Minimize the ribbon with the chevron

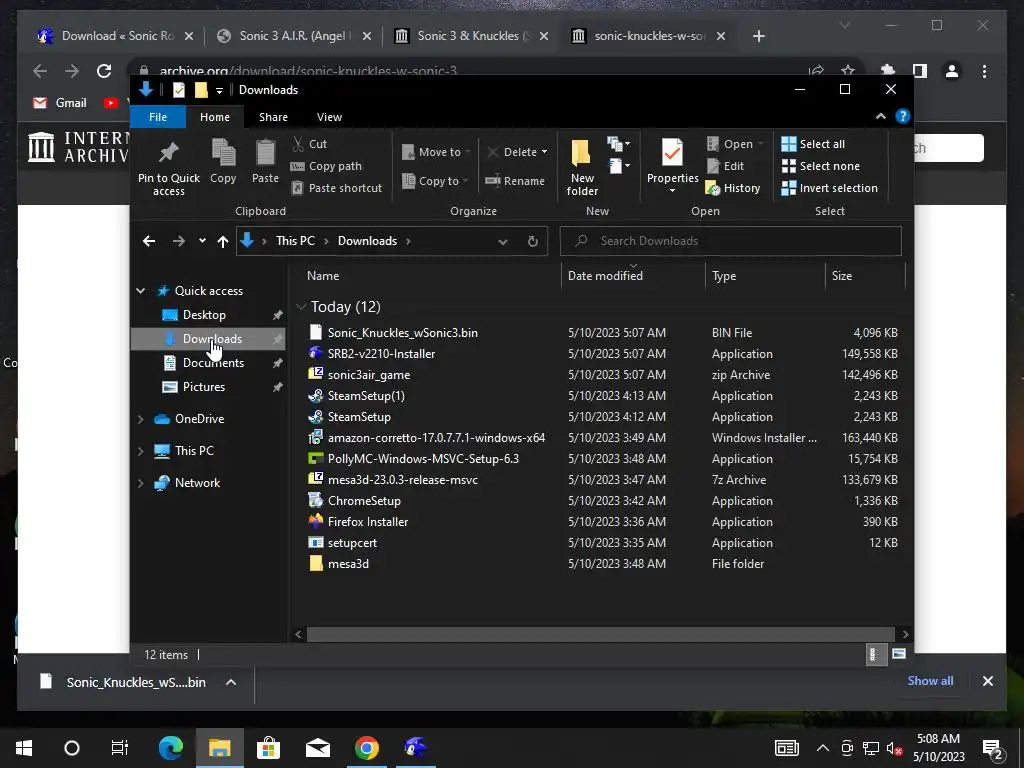pyautogui.click(x=880, y=116)
